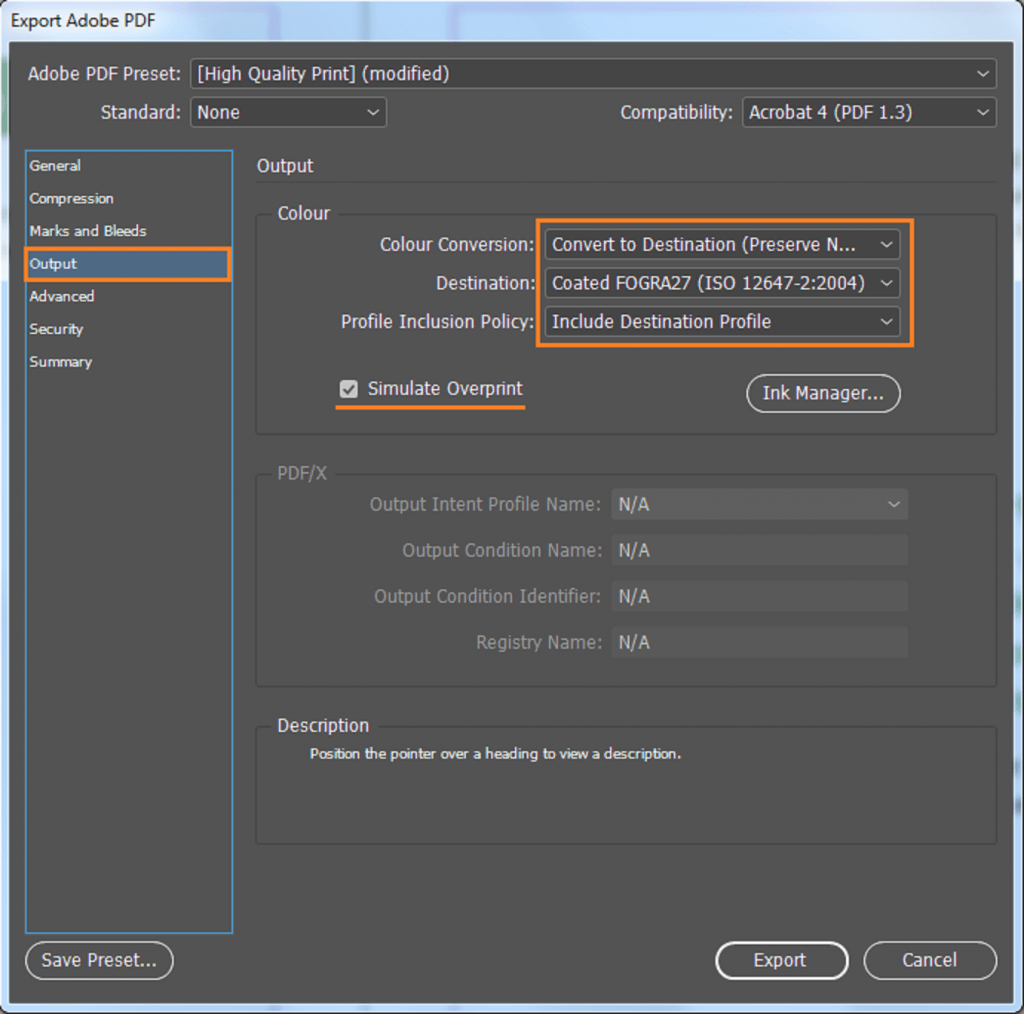Click the Export Adobe PDF title text
Screen dimensions: 1024x1014
[83, 21]
